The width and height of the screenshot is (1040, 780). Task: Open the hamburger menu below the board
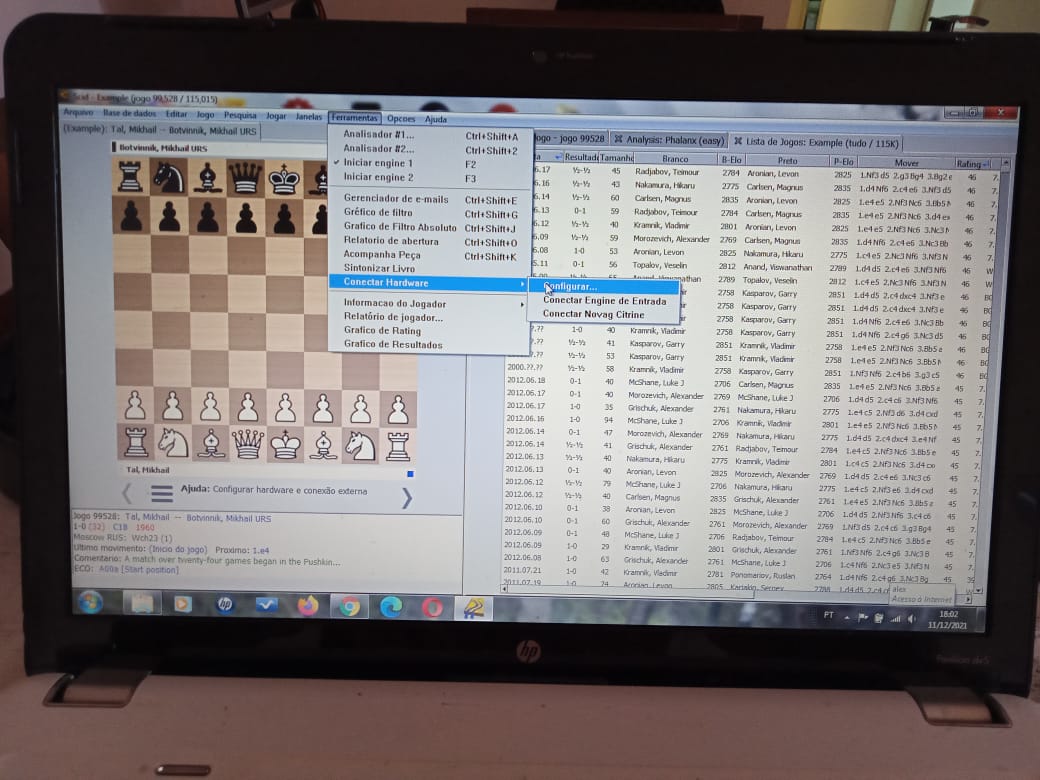tap(161, 493)
